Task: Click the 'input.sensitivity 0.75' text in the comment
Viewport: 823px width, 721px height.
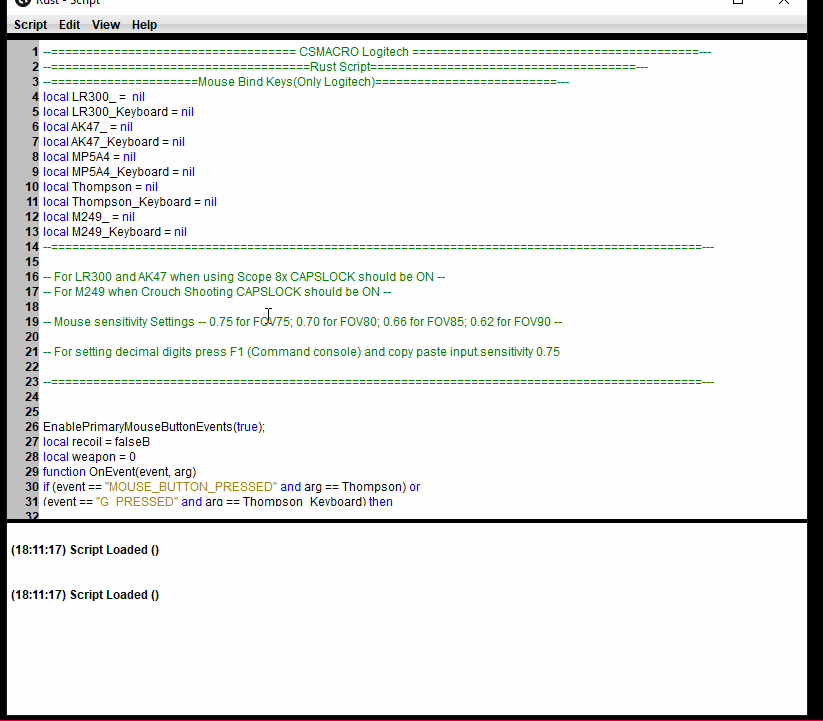Action: pos(504,352)
